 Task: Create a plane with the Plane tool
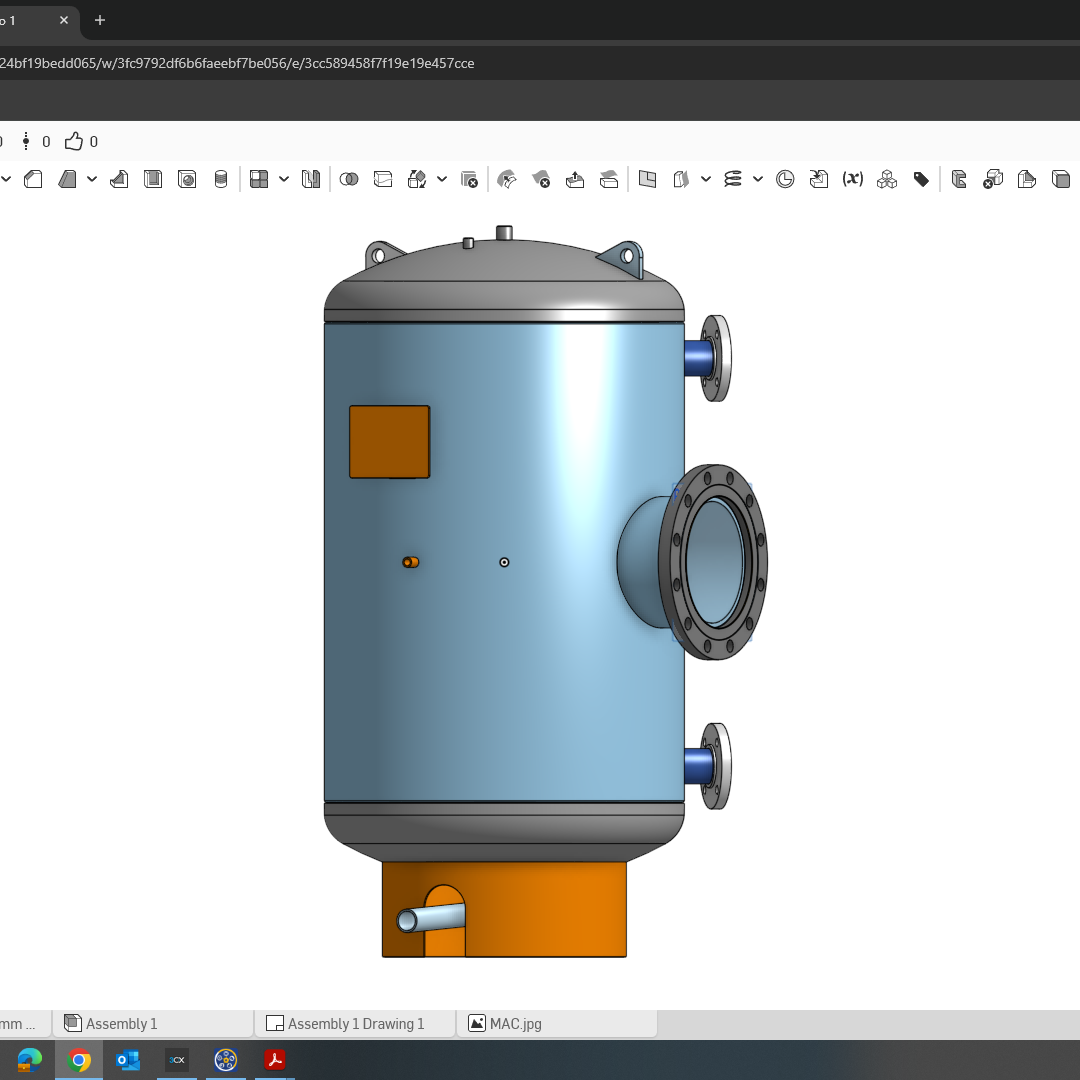tap(647, 179)
